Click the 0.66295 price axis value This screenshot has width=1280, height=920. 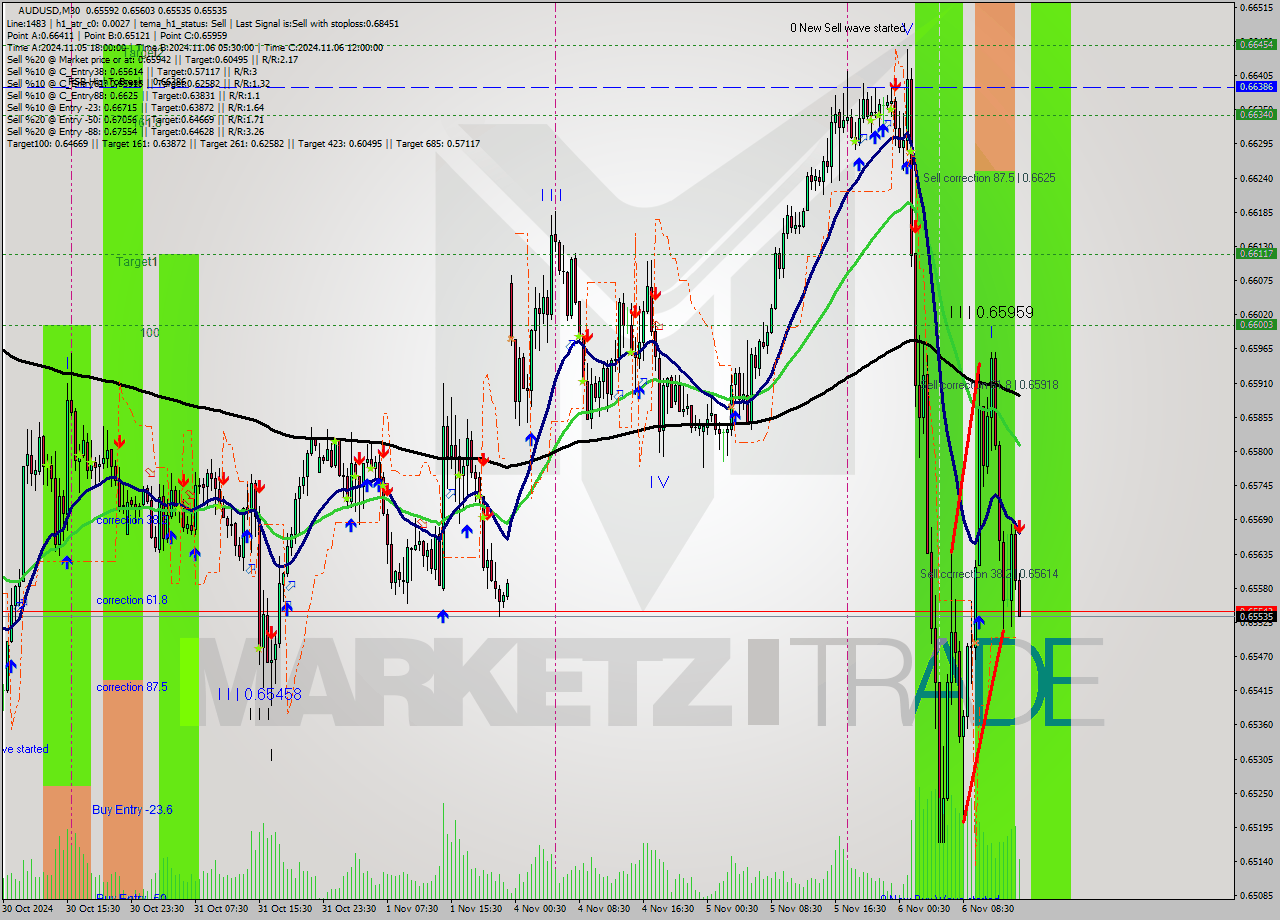[x=1256, y=143]
